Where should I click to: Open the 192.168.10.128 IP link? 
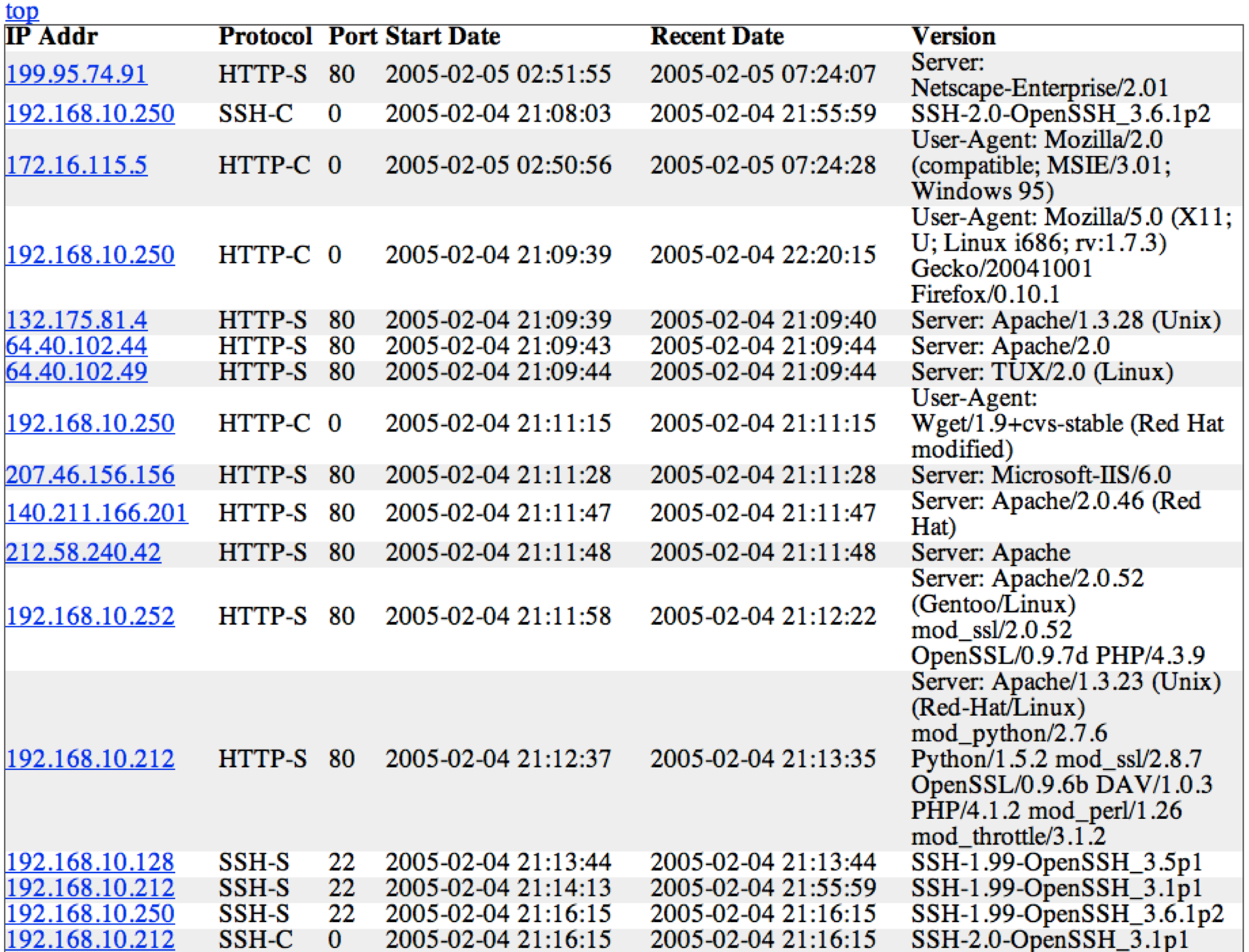90,862
